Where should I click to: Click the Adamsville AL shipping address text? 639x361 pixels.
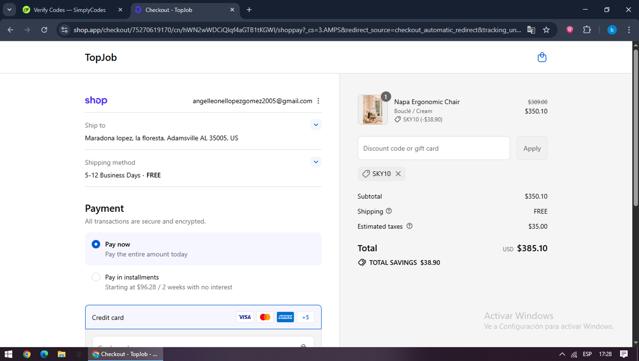(x=161, y=138)
